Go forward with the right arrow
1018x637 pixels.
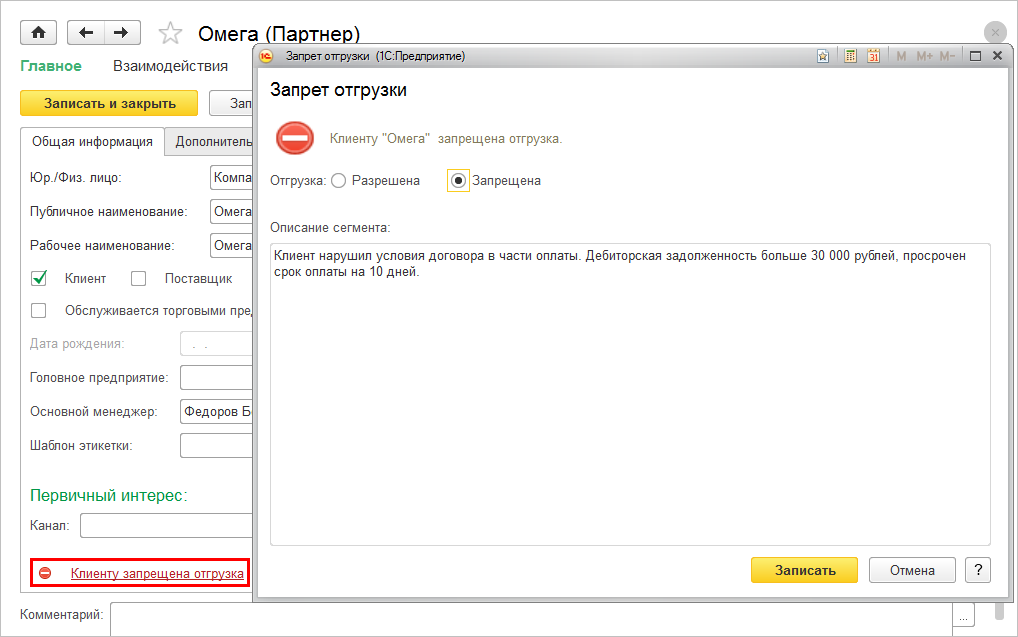(120, 32)
